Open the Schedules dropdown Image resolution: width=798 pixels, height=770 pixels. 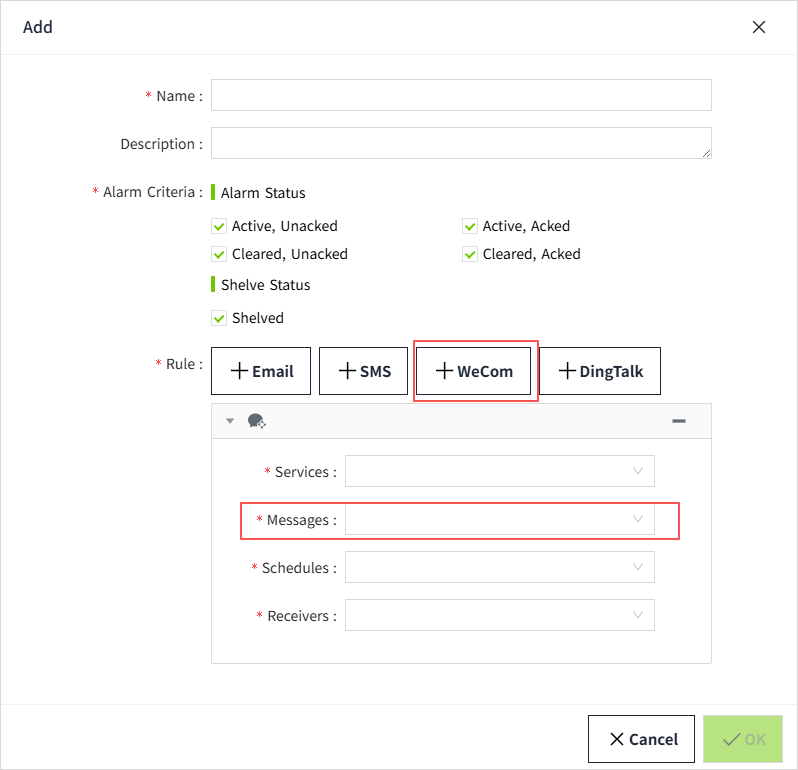coord(499,567)
